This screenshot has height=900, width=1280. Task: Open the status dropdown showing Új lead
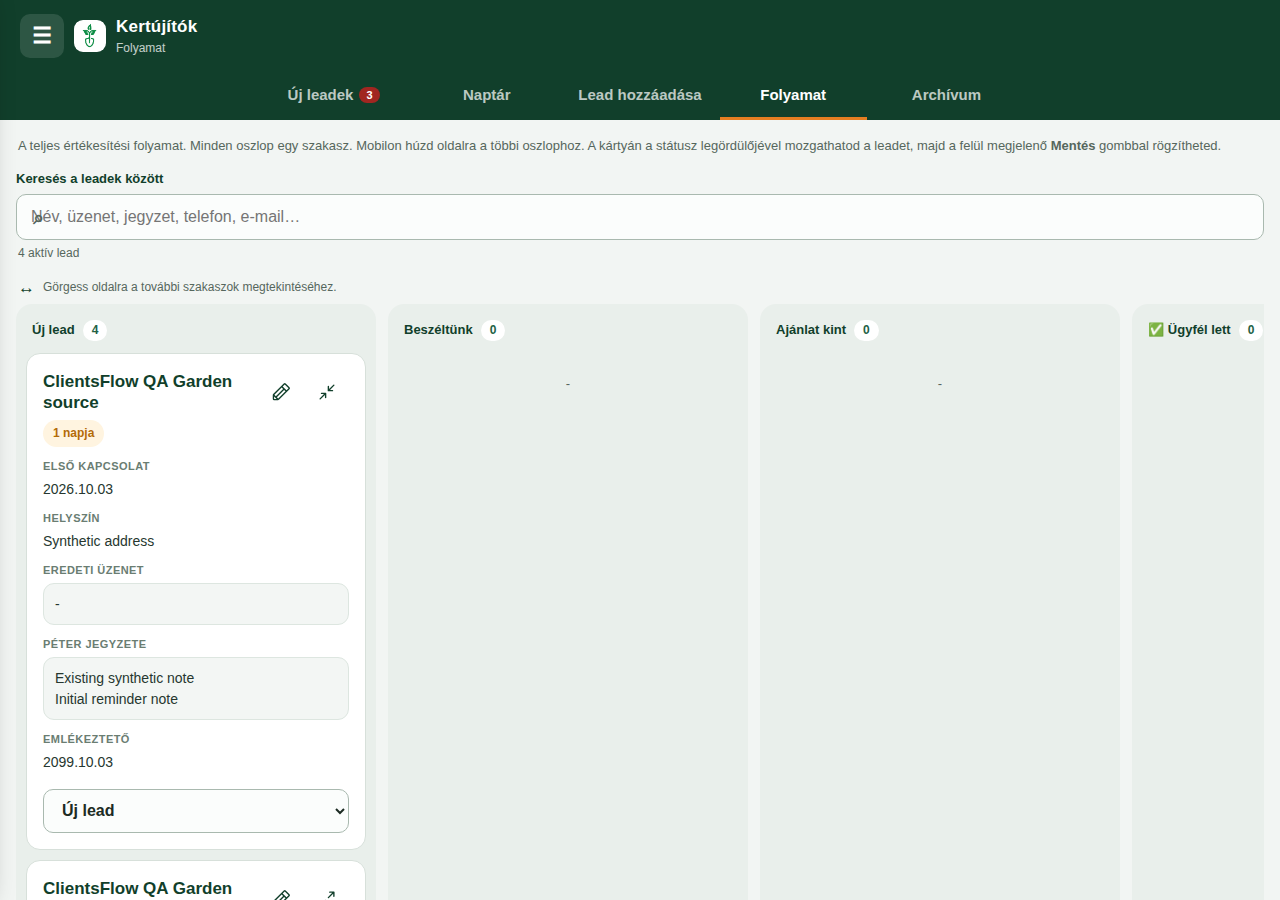pyautogui.click(x=196, y=811)
